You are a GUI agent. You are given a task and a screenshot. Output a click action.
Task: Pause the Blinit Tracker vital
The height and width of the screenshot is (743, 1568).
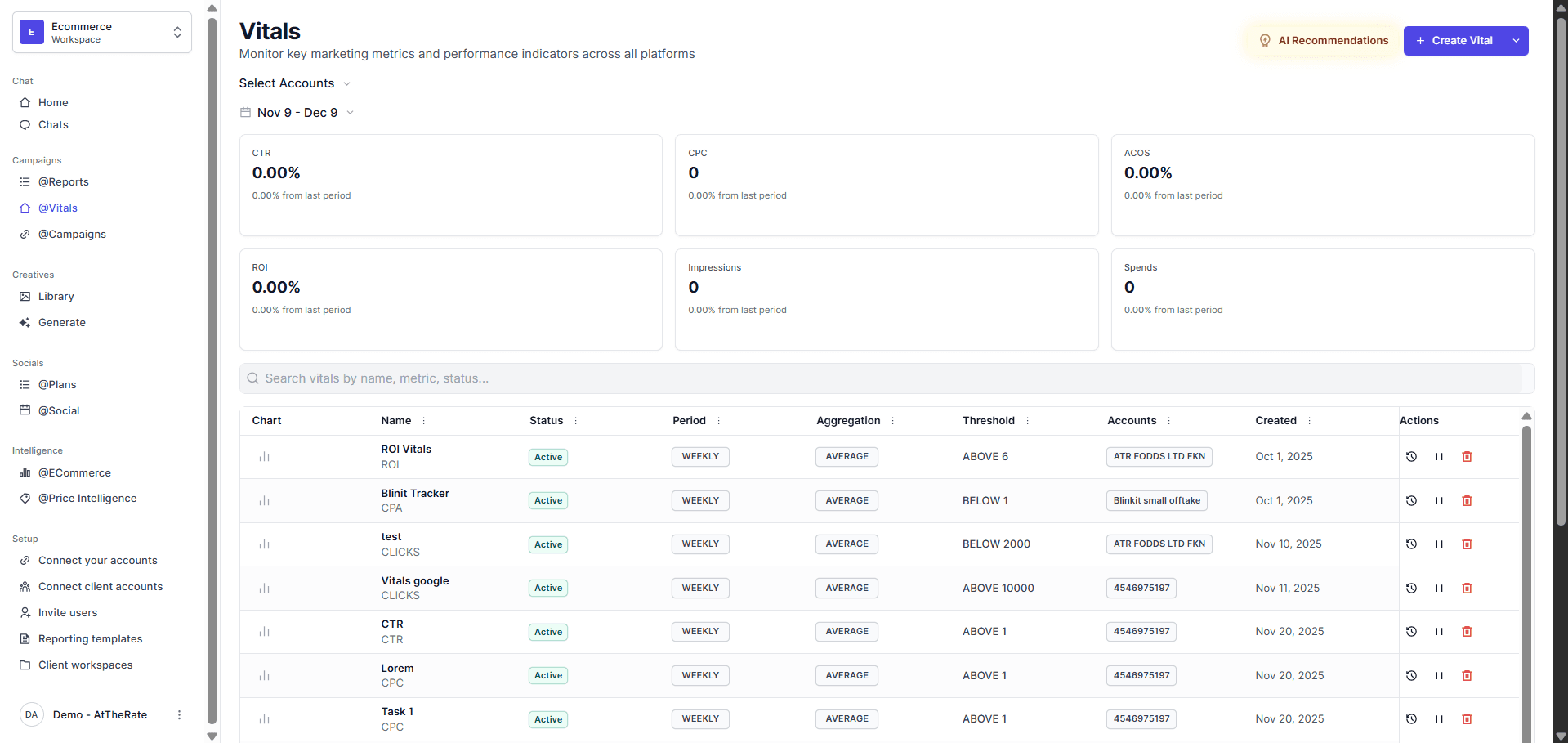click(1439, 501)
